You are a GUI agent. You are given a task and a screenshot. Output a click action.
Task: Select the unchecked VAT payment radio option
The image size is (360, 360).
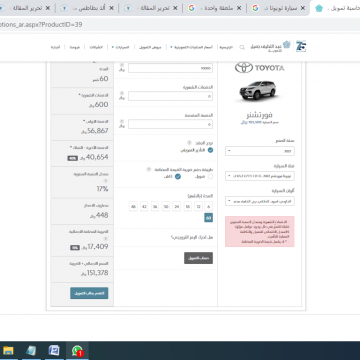tap(210, 177)
